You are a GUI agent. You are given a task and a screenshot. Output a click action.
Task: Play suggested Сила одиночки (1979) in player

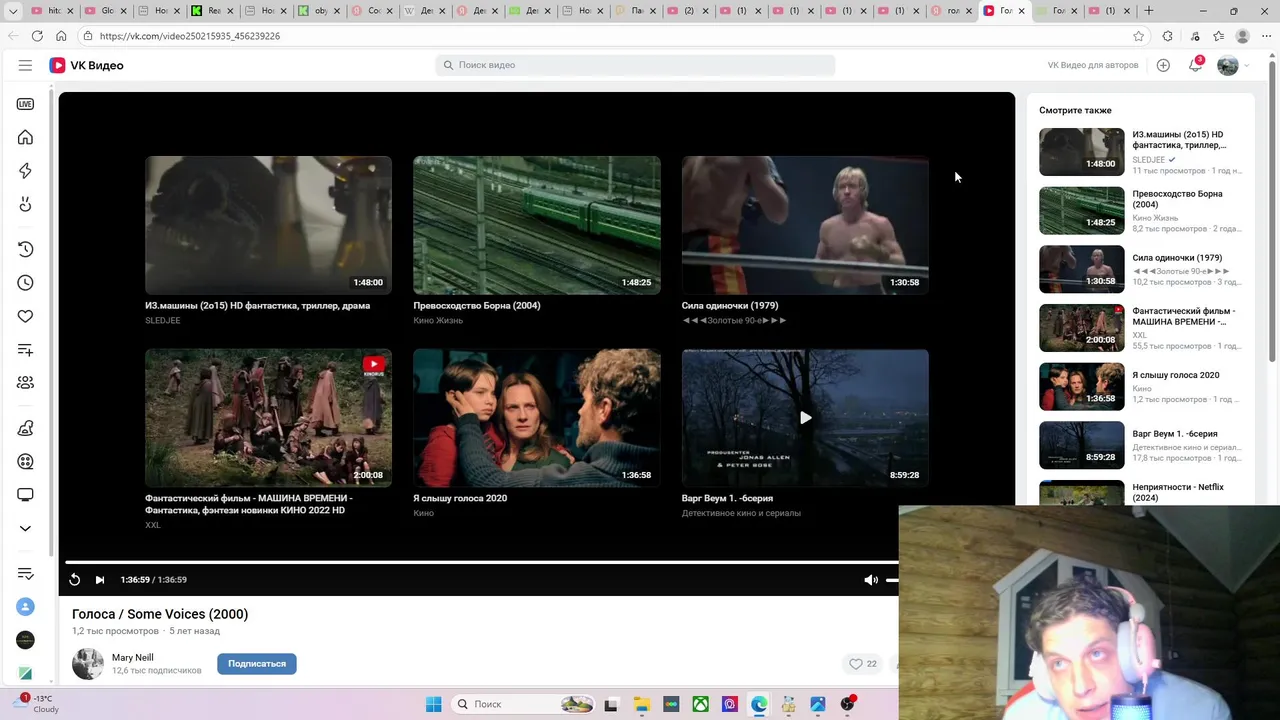(805, 225)
